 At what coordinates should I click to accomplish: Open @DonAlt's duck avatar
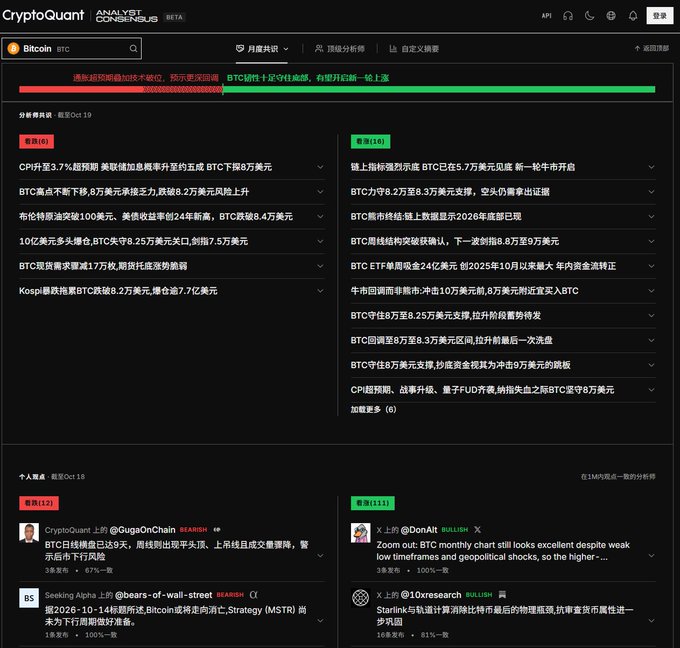click(x=361, y=533)
